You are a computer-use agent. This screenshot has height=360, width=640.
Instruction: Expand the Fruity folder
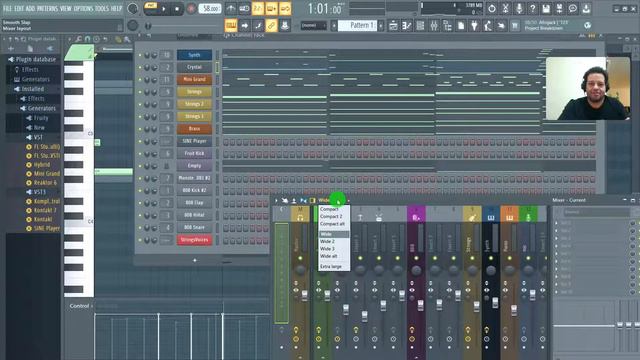(37, 118)
